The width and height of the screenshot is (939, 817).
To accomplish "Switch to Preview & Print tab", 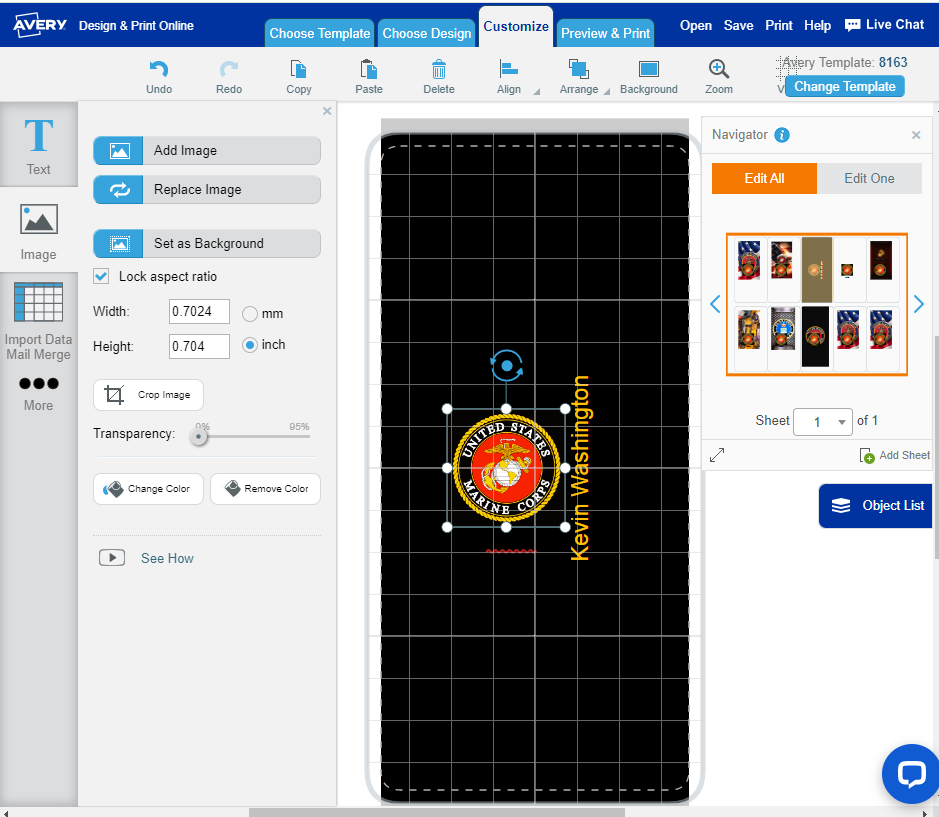I will click(605, 33).
